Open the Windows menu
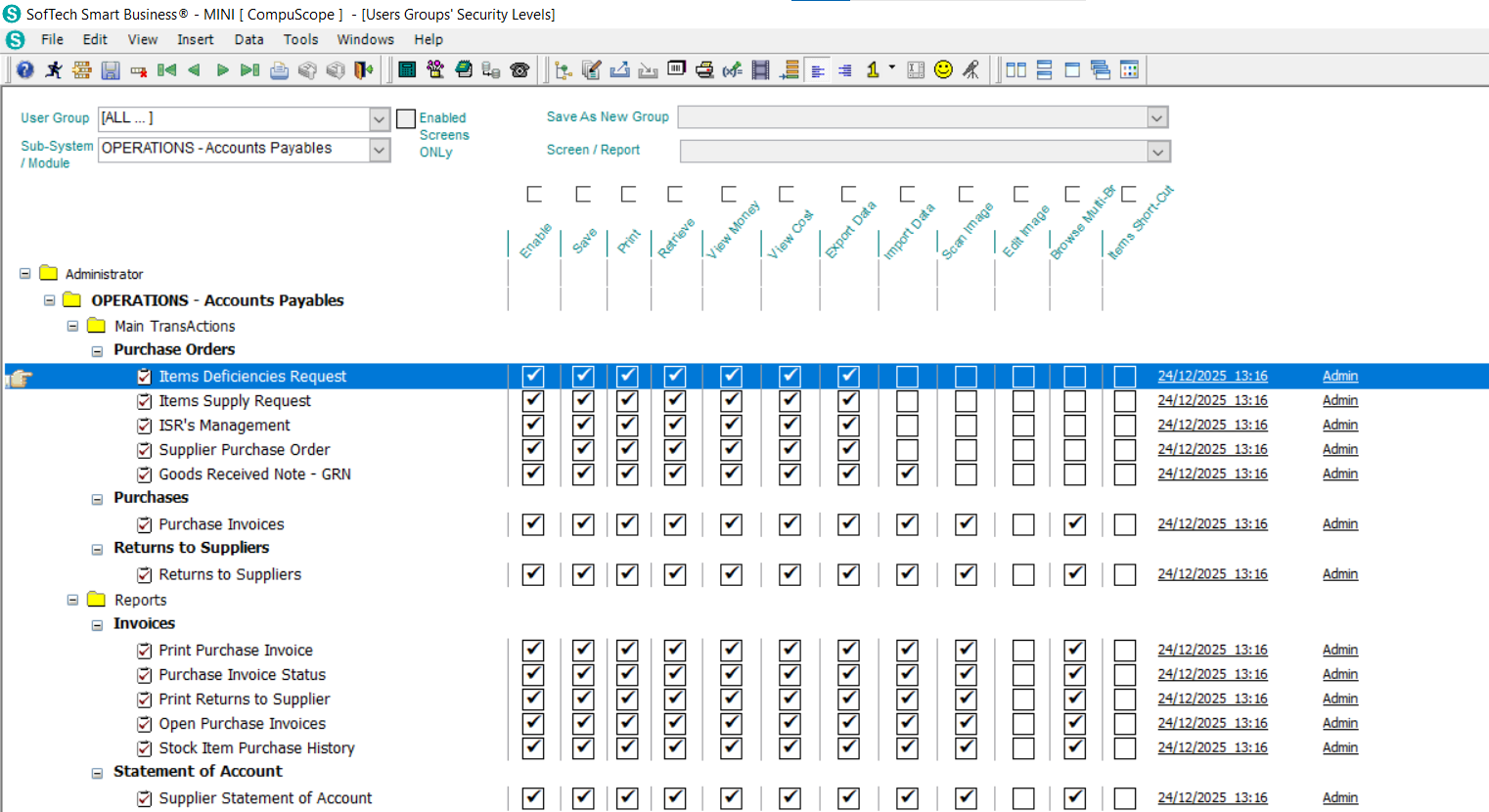The image size is (1489, 812). (x=365, y=40)
